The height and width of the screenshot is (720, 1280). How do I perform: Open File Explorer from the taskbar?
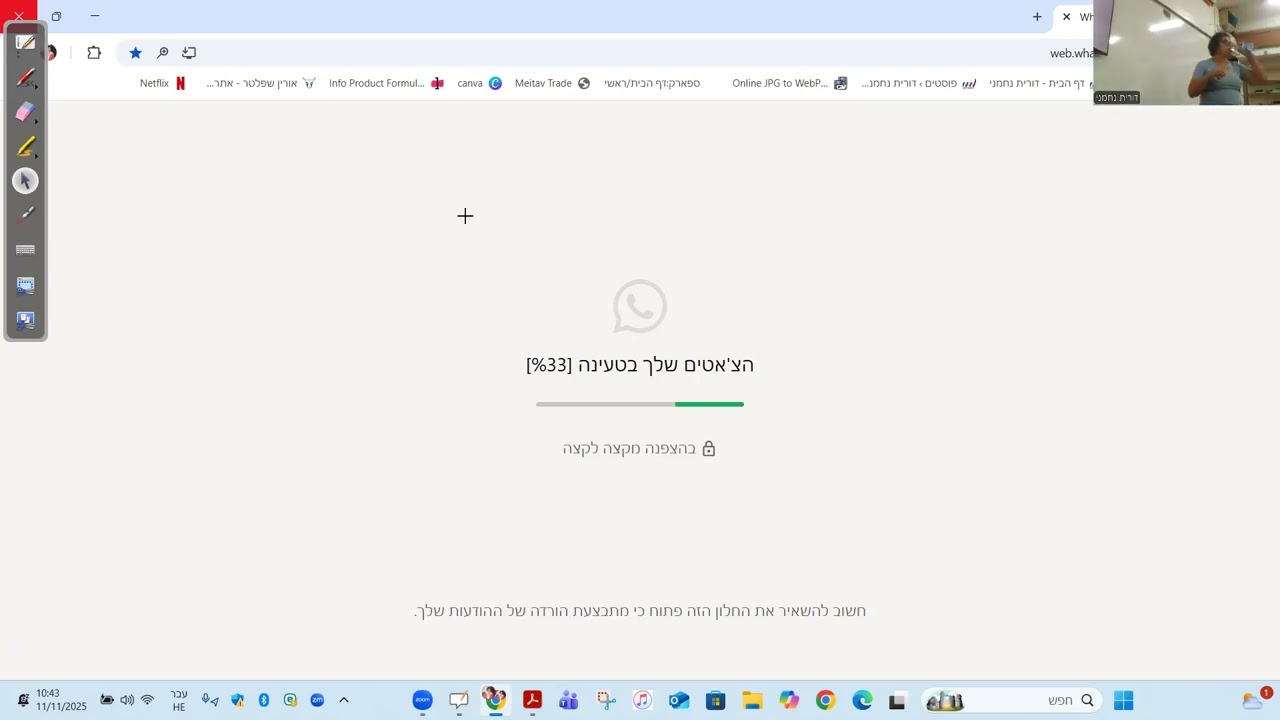point(752,701)
